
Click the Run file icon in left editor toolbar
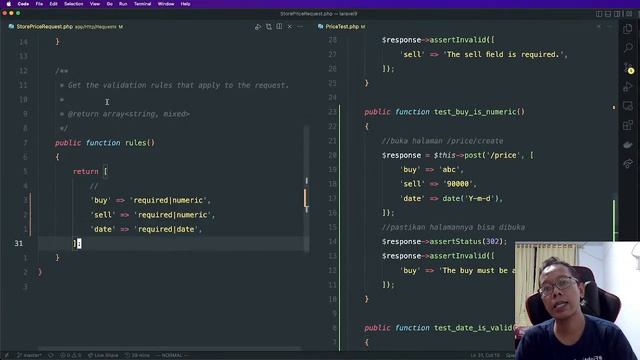(x=258, y=27)
